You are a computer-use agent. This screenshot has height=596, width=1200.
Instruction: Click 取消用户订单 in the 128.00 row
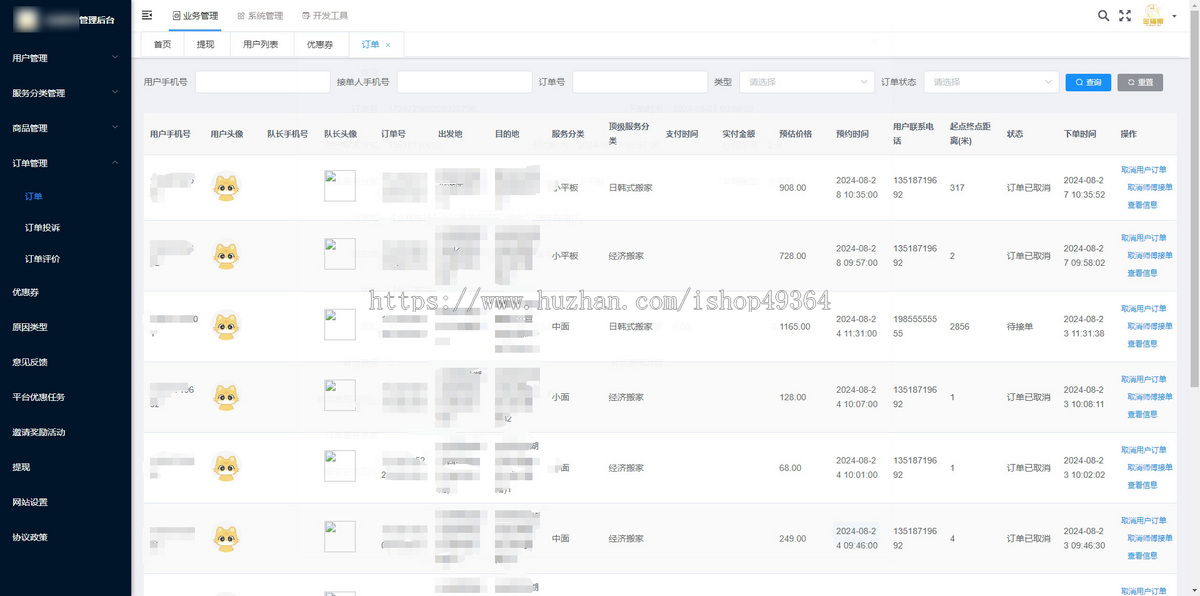(x=1144, y=379)
